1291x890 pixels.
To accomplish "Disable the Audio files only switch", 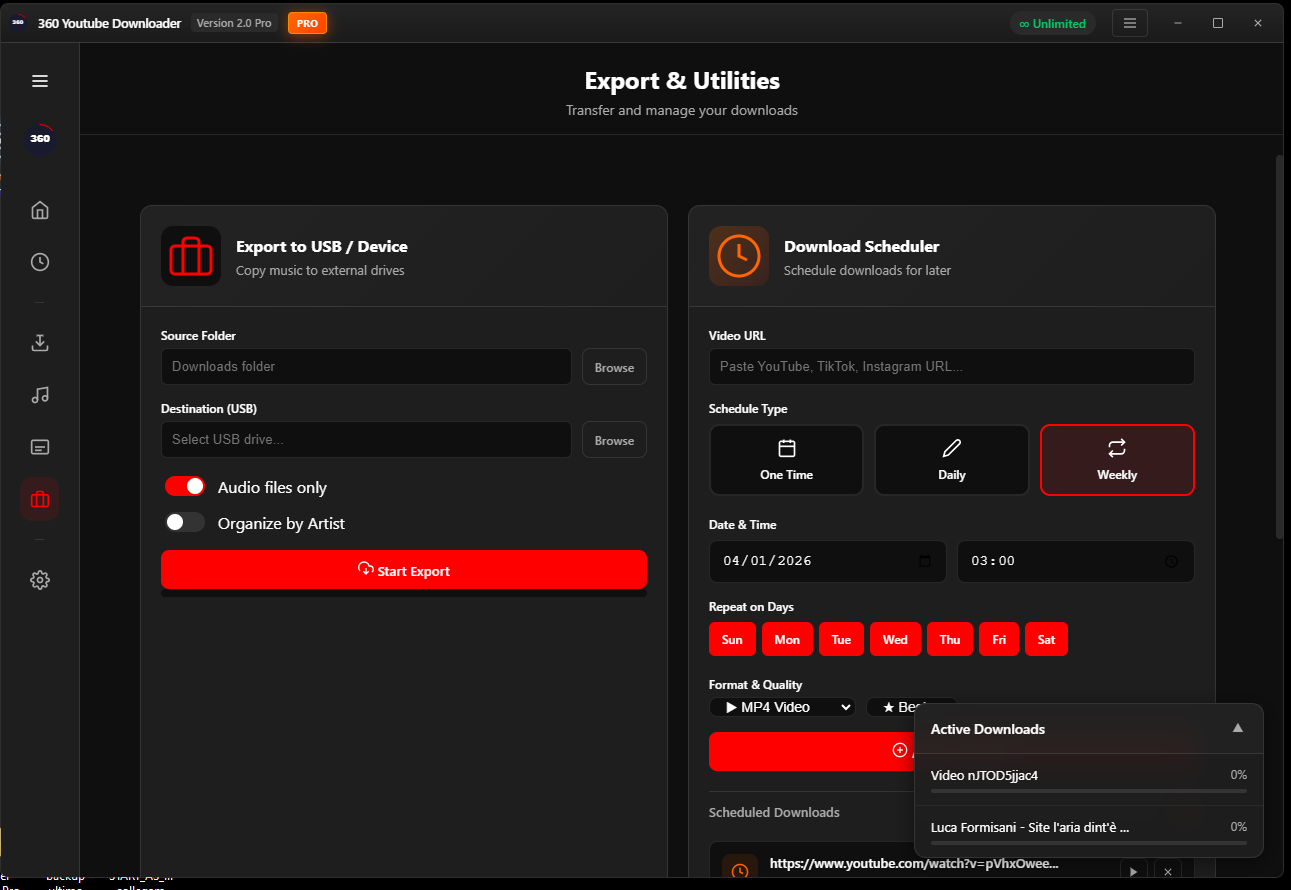I will [185, 486].
